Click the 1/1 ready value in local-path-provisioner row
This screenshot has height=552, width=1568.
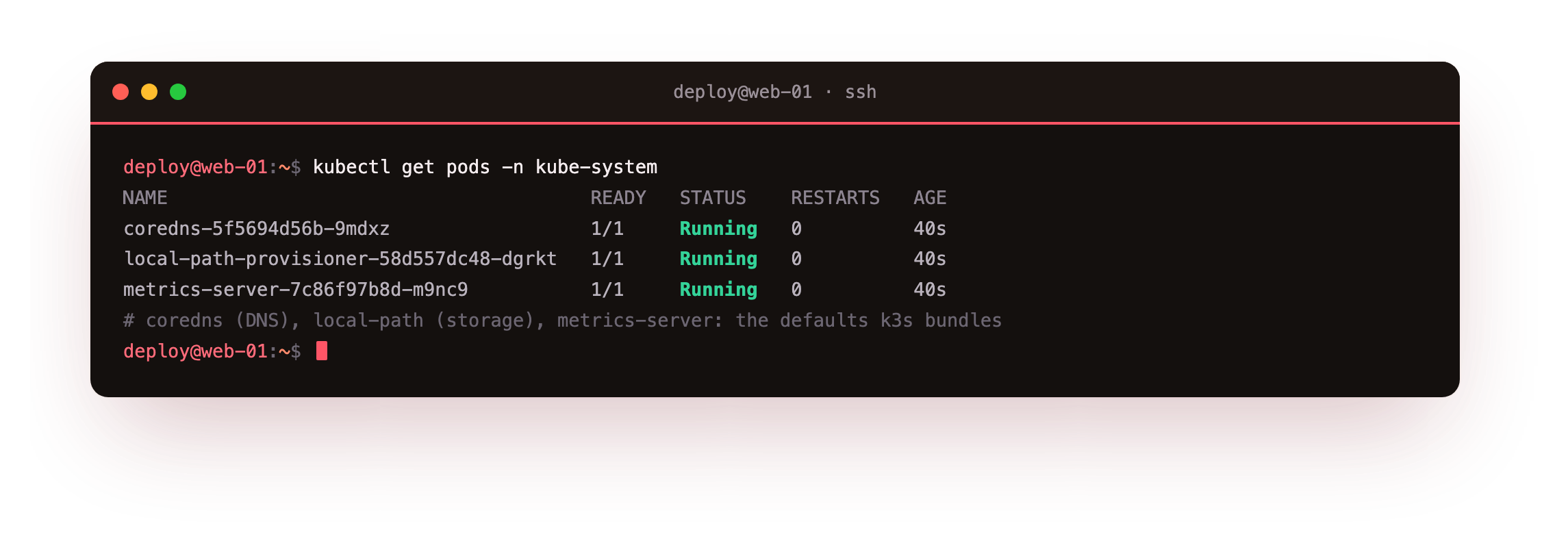pos(607,259)
